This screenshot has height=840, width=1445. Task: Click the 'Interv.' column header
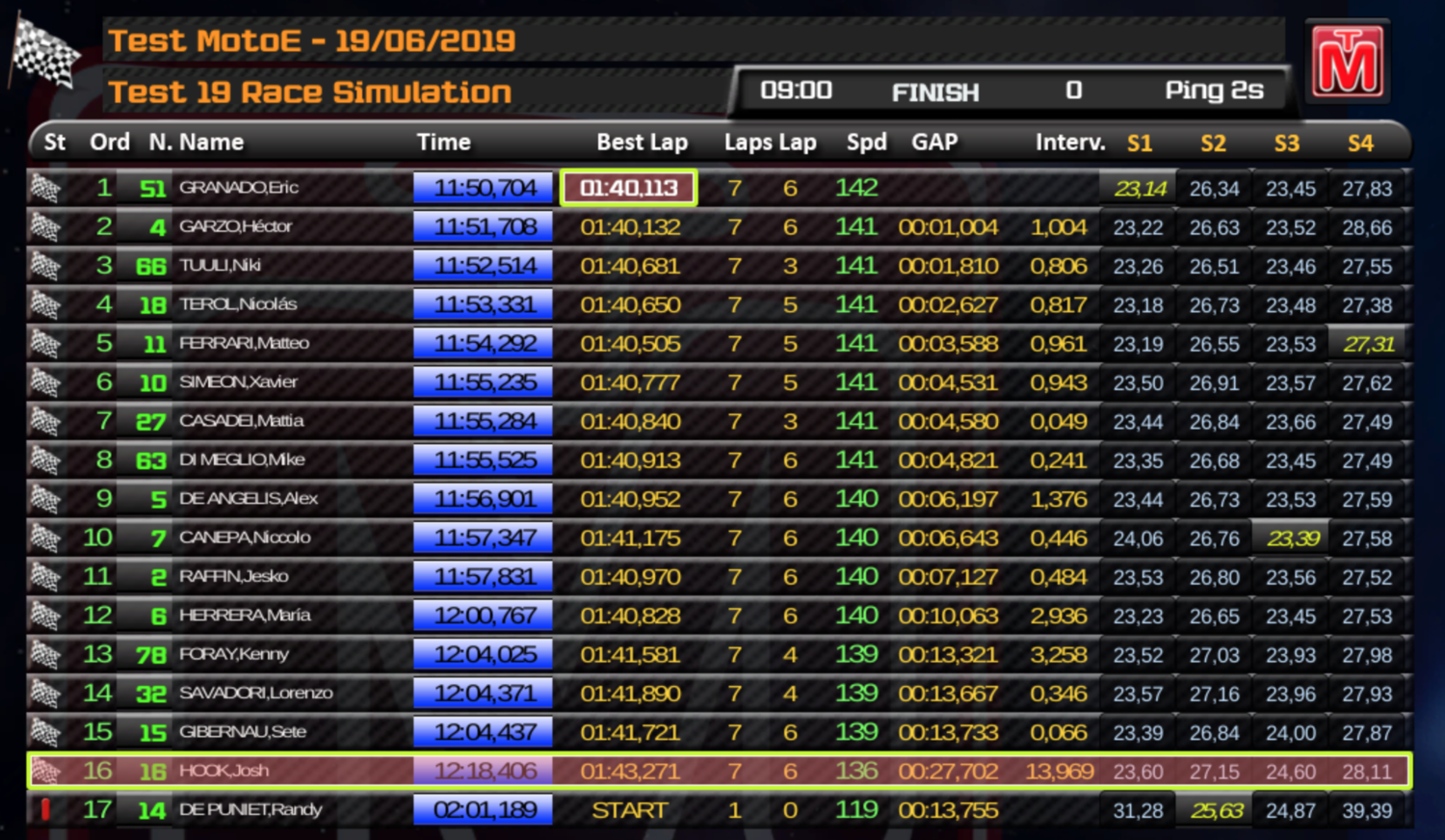(x=1070, y=143)
